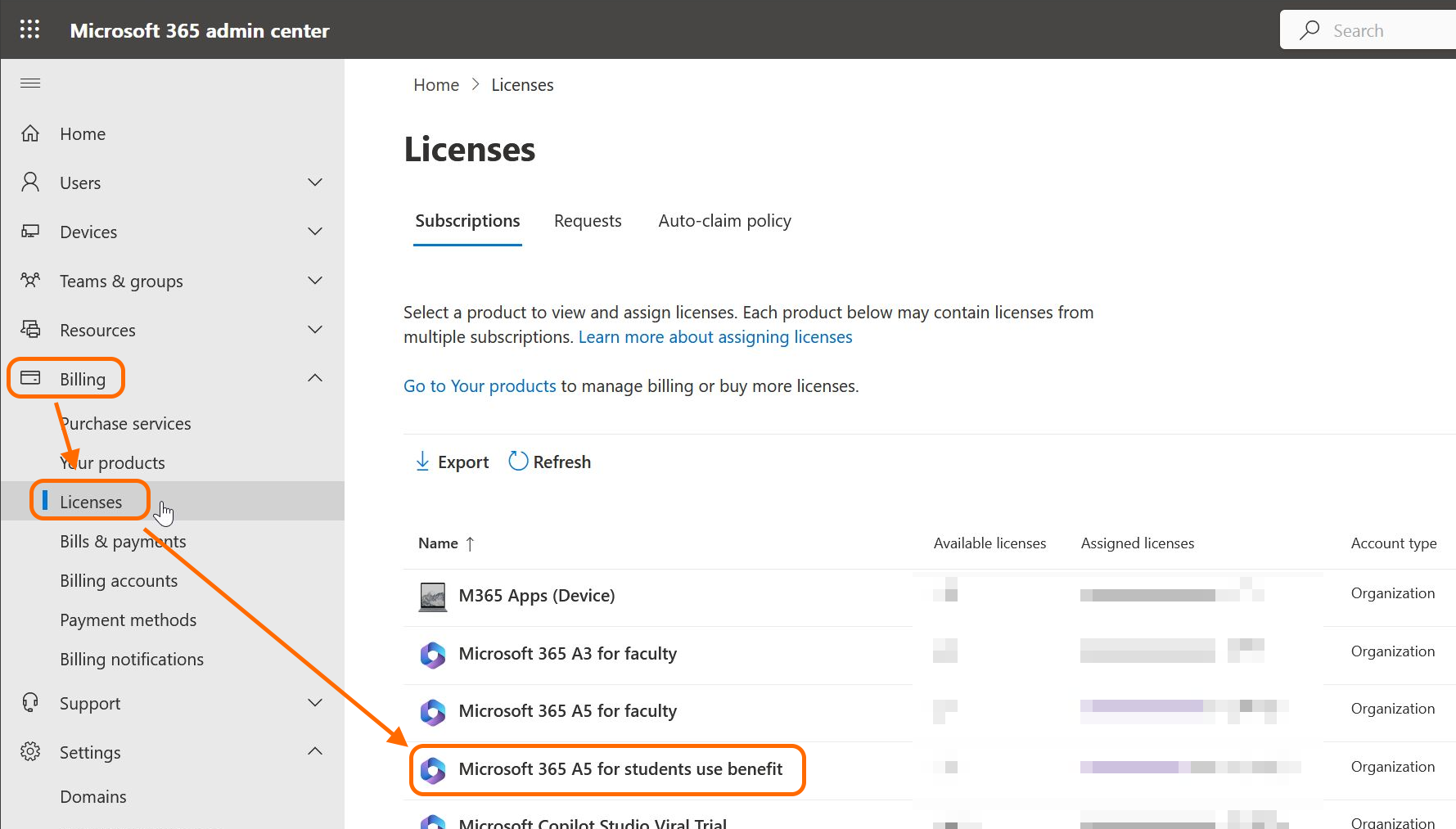The image size is (1456, 829).
Task: Switch to the Auto-claim policy tab
Action: pos(724,221)
